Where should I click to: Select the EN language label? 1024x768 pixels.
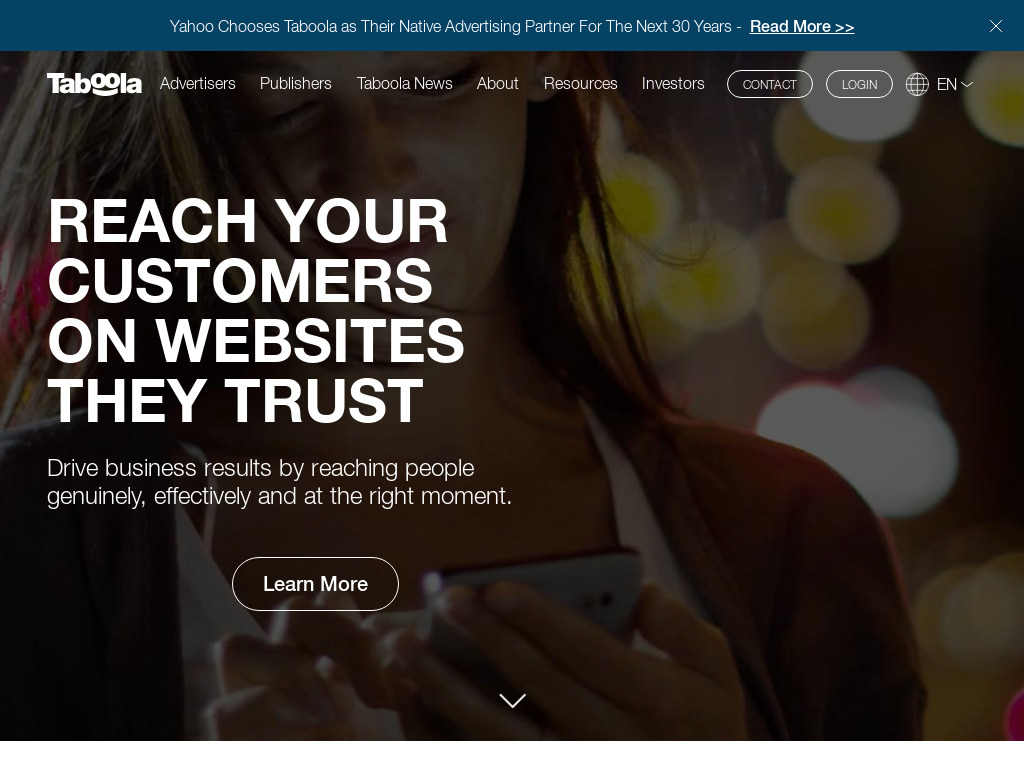pos(946,84)
